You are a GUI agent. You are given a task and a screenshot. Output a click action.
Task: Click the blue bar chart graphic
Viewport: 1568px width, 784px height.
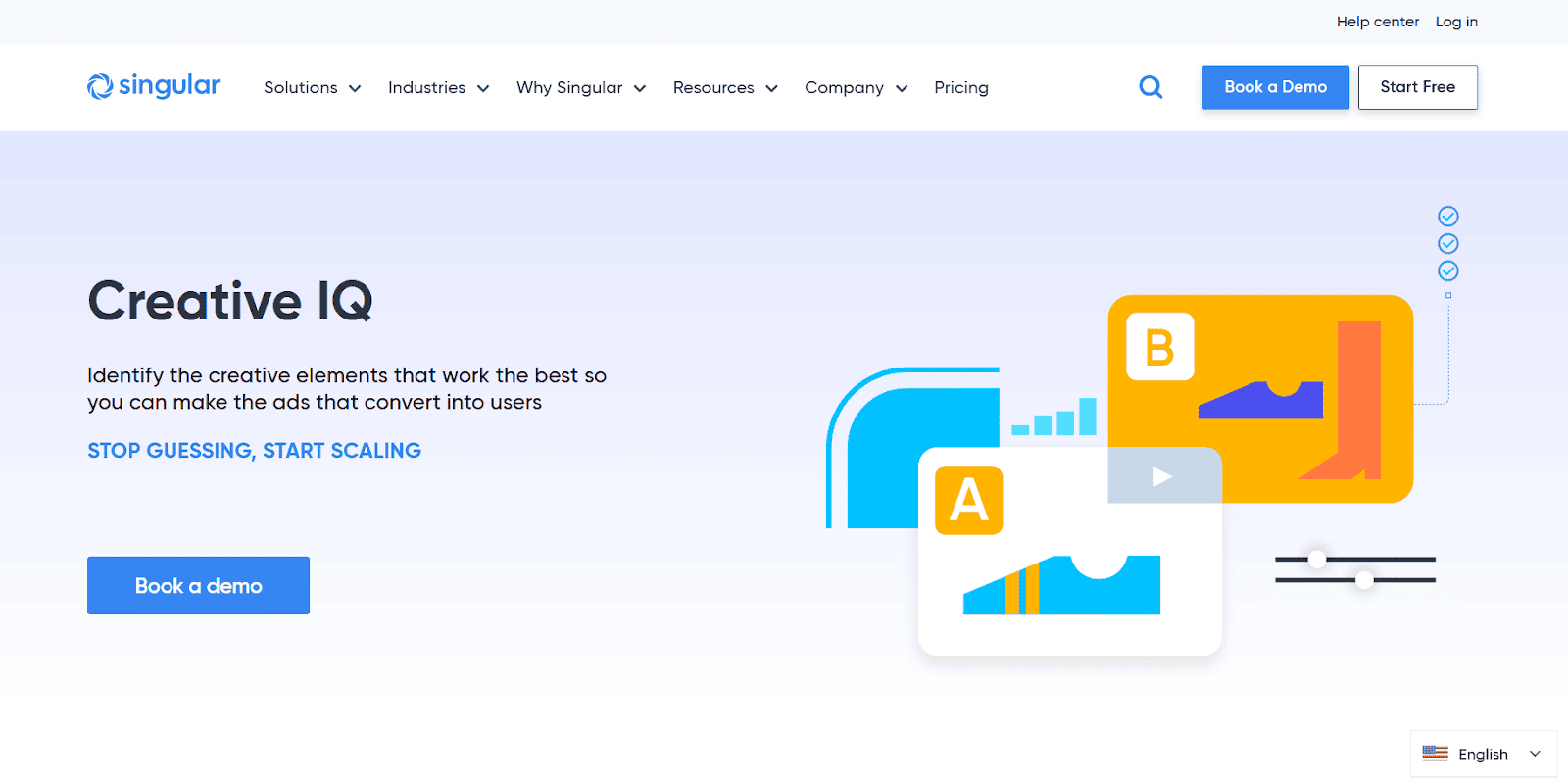click(1054, 418)
